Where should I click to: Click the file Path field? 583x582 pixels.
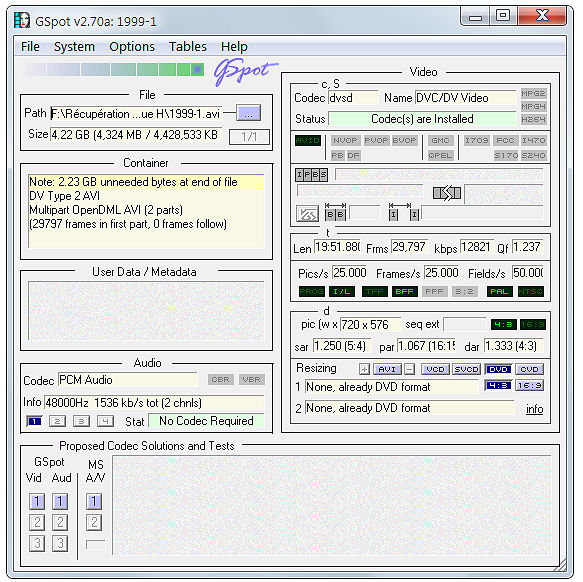click(136, 113)
